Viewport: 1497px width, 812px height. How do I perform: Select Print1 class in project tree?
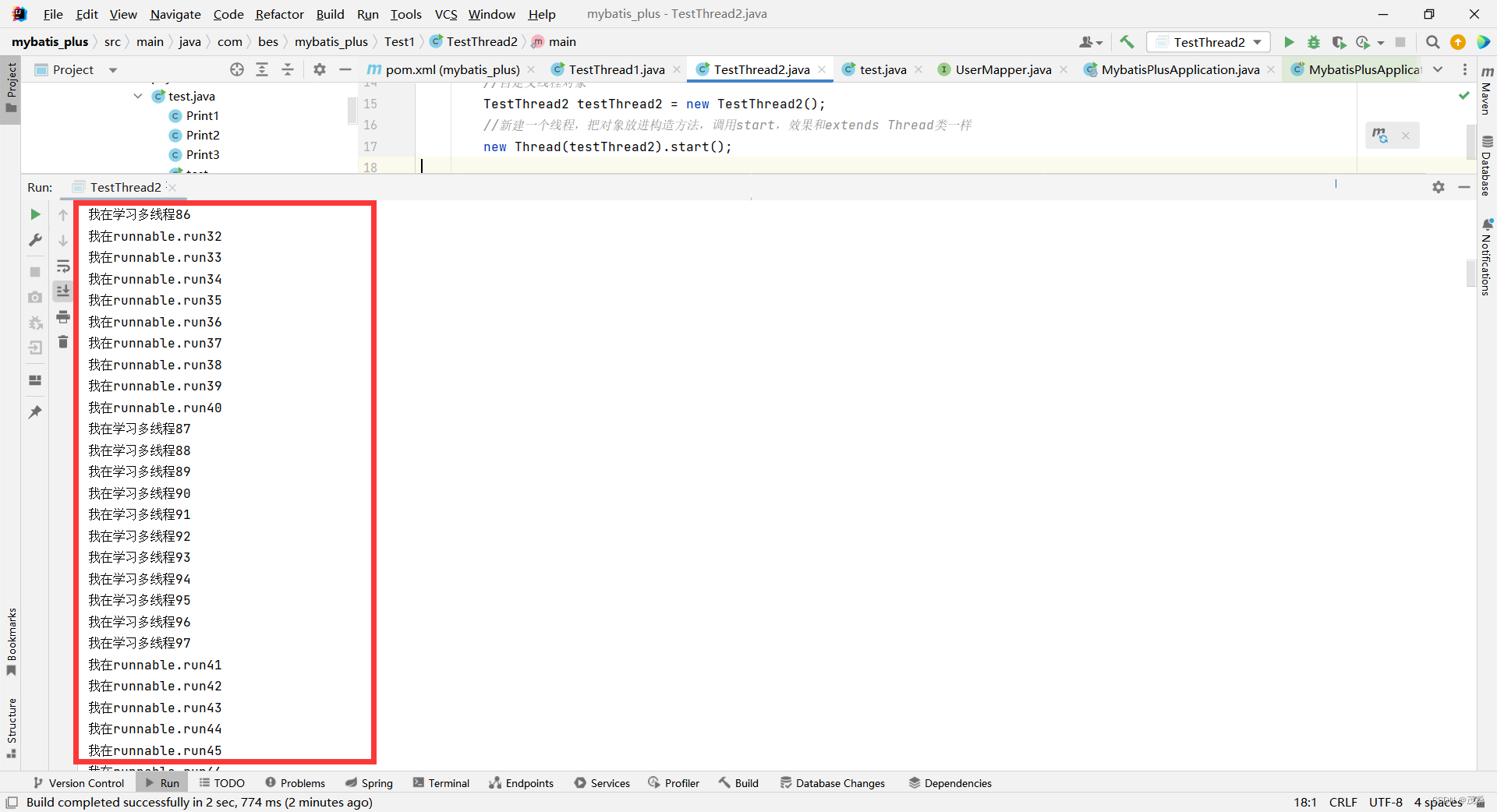tap(202, 115)
